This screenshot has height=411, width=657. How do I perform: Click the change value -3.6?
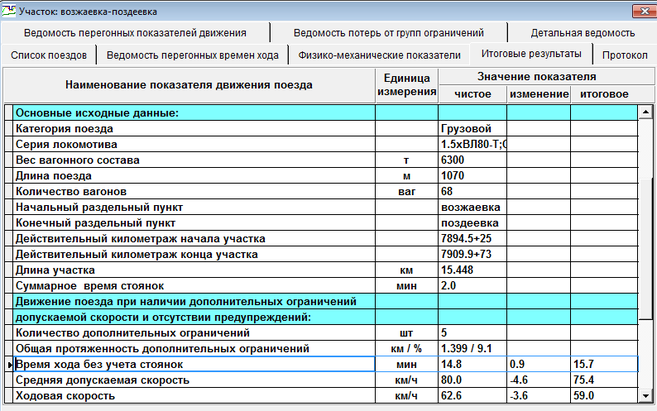click(x=519, y=396)
